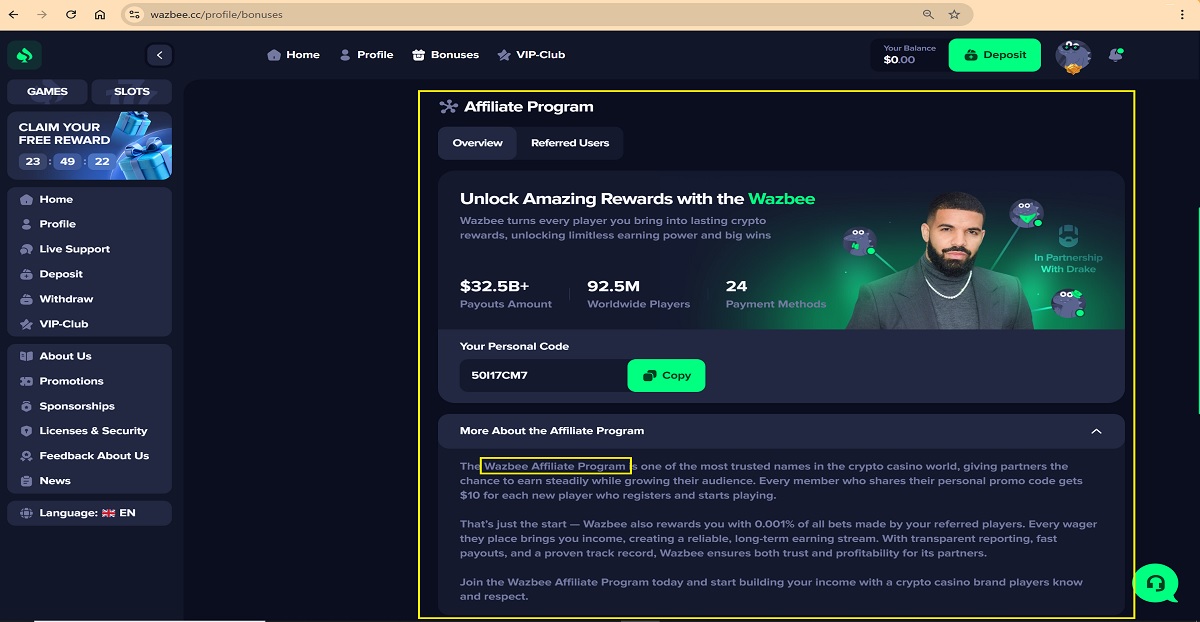
Task: Click the Wazbee logo icon
Action: [x=25, y=55]
